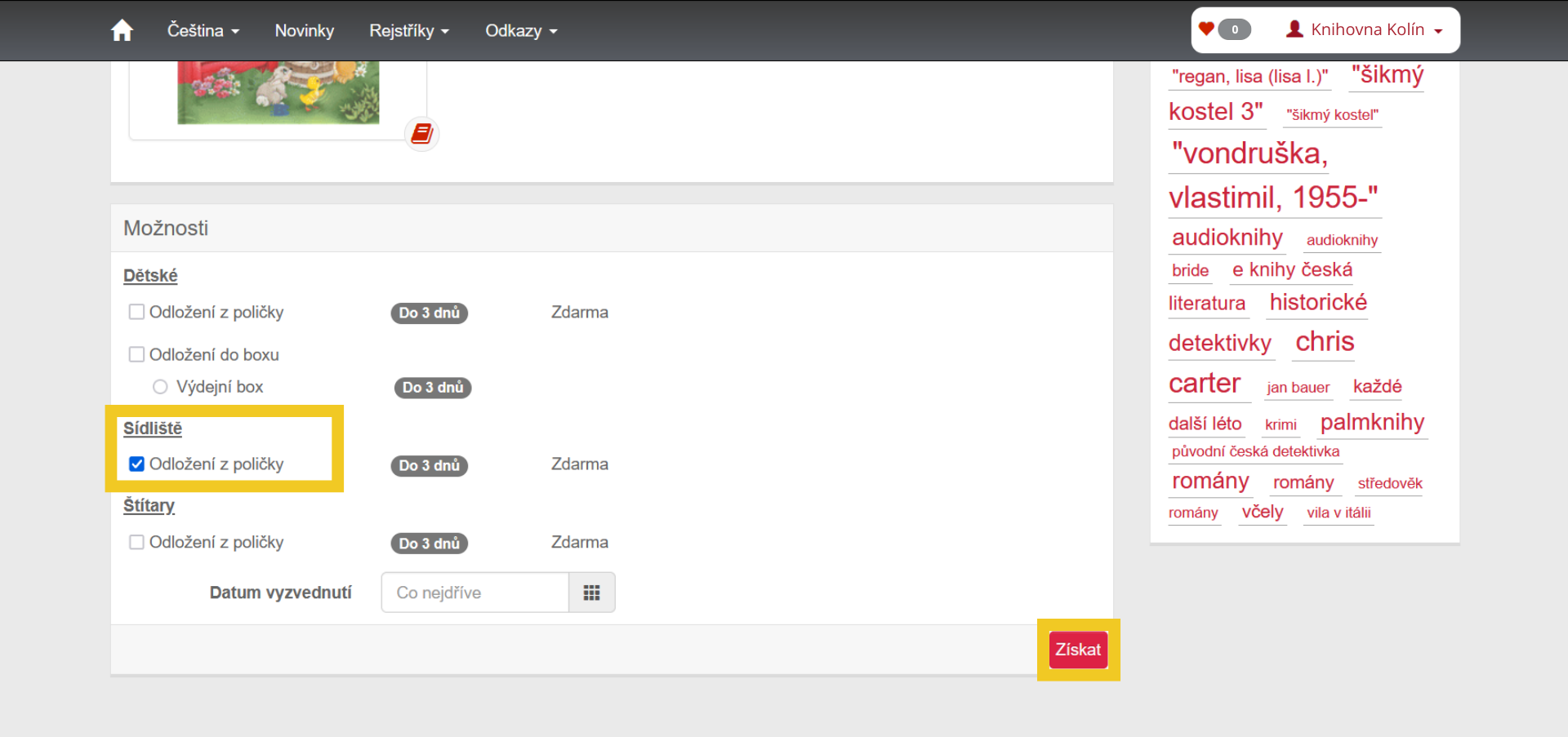This screenshot has height=737, width=1568.
Task: Open the small audioknihy tag
Action: pyautogui.click(x=1342, y=240)
